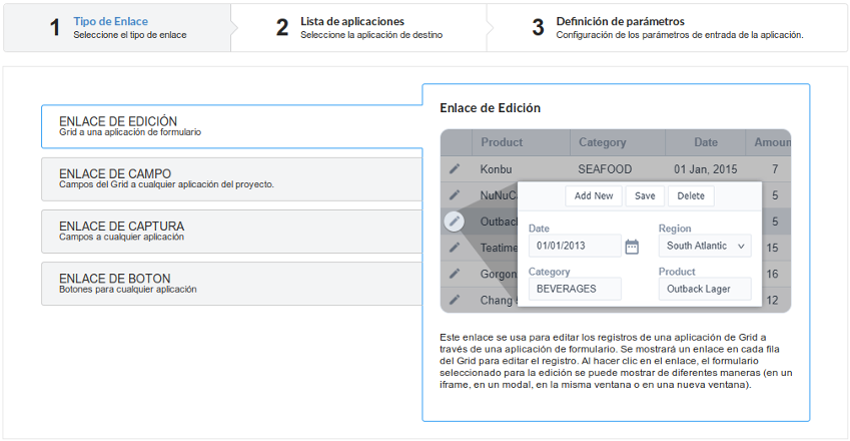The width and height of the screenshot is (850, 441).
Task: Click the Product field with Outback Lager
Action: click(705, 289)
